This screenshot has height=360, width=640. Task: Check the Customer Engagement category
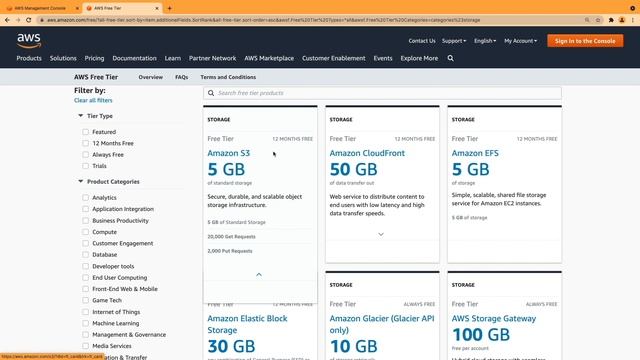click(x=85, y=243)
